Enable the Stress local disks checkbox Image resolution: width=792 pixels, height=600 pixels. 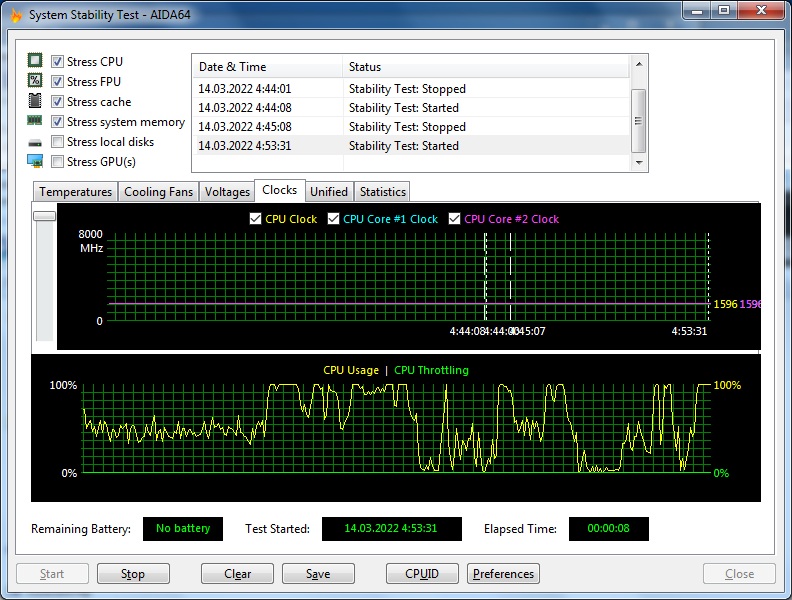coord(58,141)
